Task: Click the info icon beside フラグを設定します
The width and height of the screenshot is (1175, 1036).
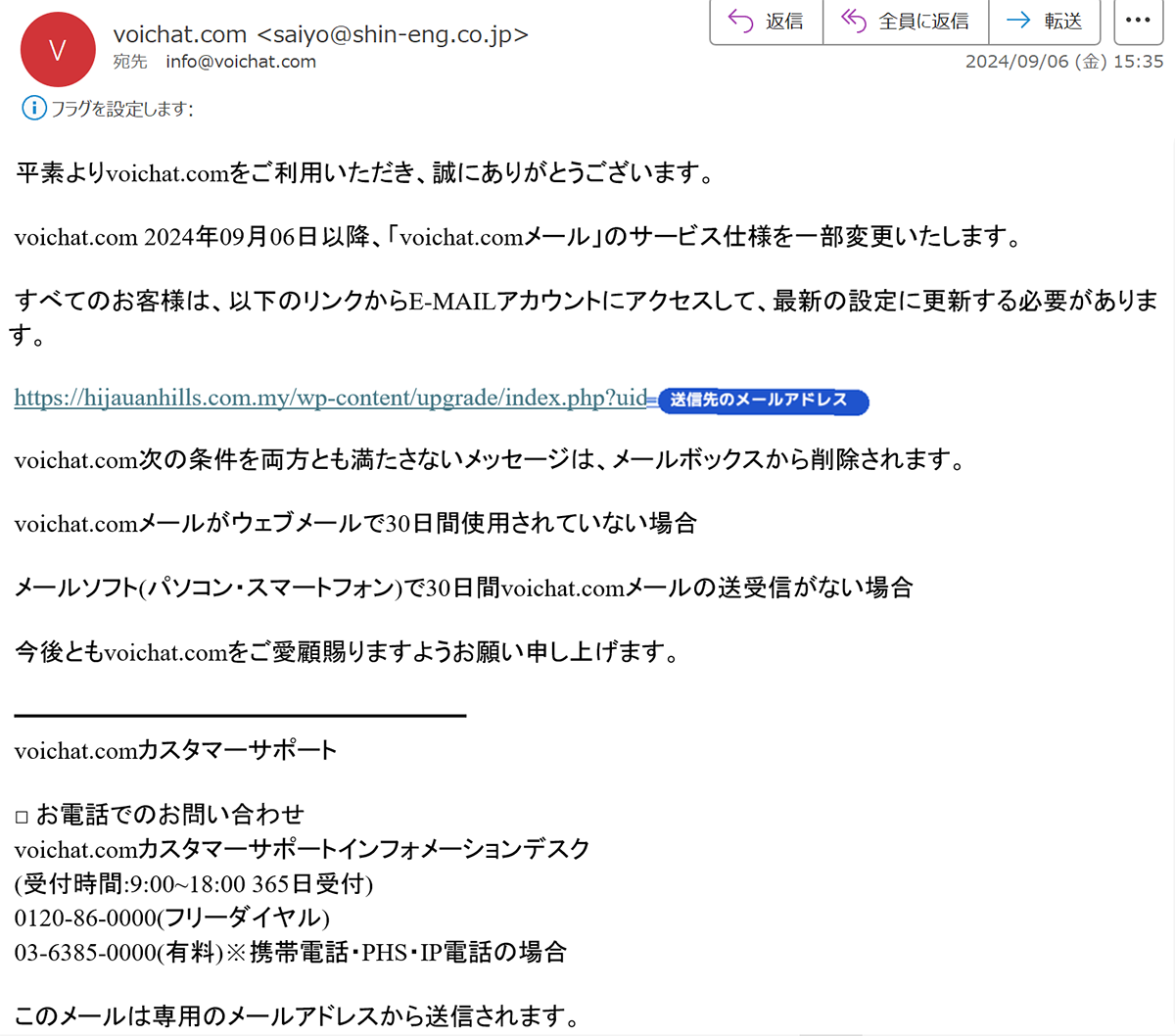Action: pyautogui.click(x=33, y=108)
